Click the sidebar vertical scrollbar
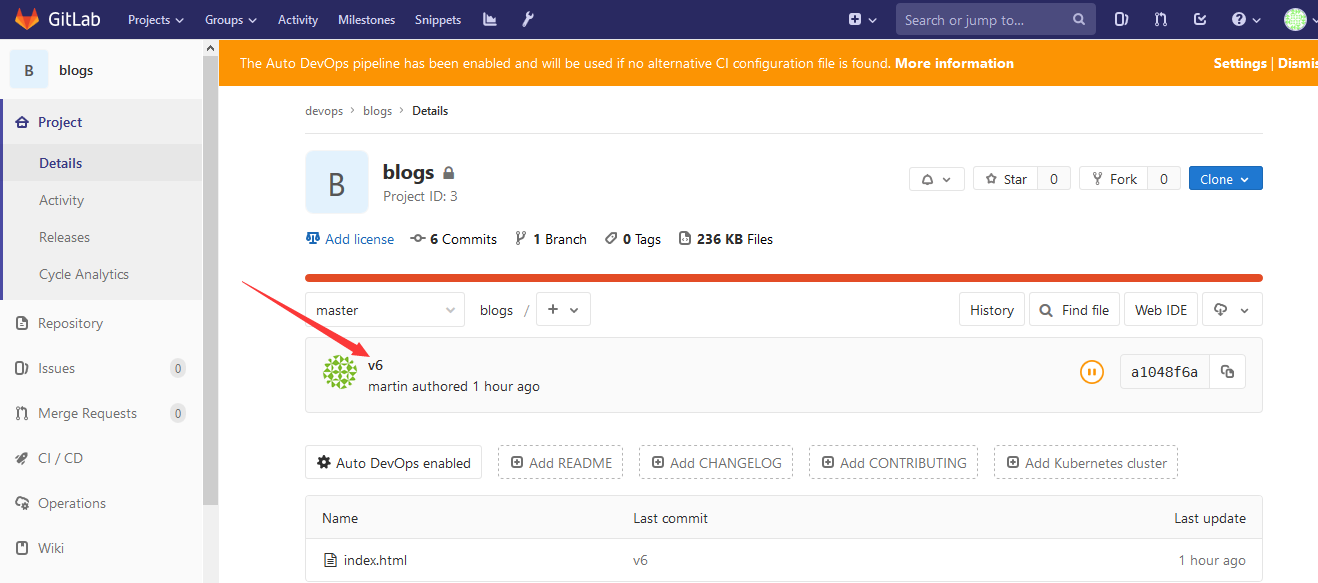The height and width of the screenshot is (583, 1318). click(x=210, y=280)
